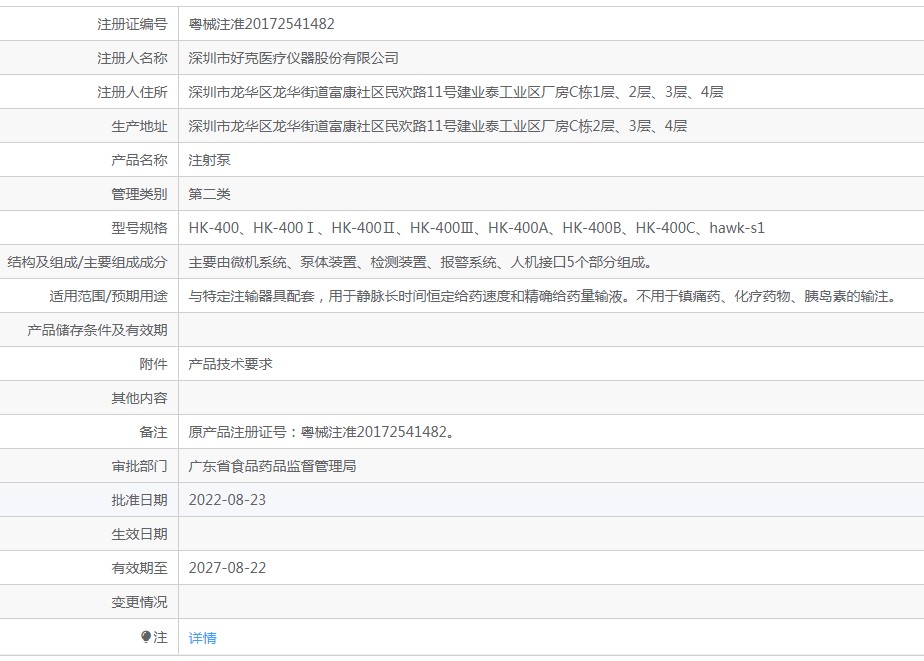Click the 变更情况 label

click(x=139, y=602)
